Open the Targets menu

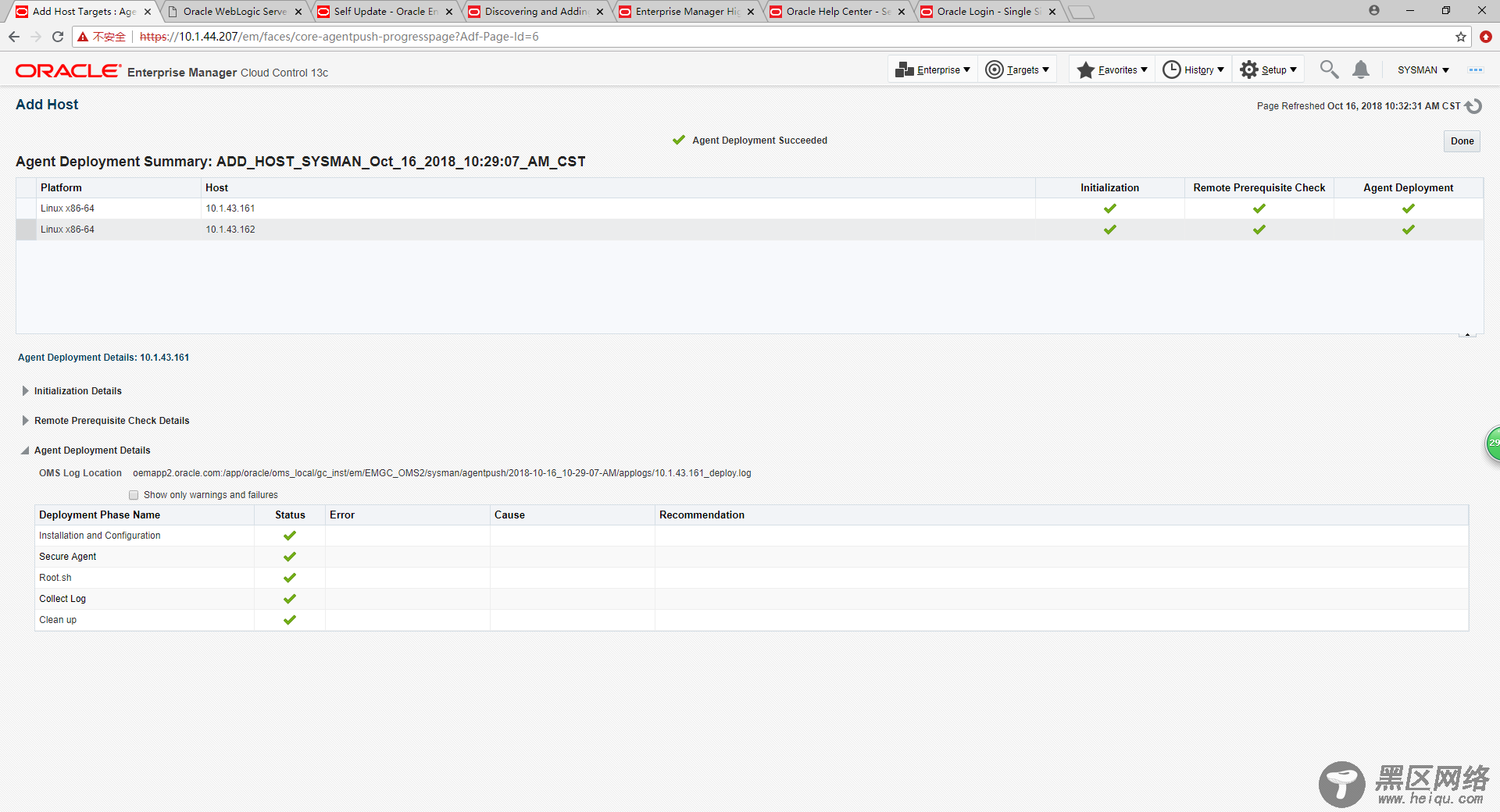[x=1017, y=69]
